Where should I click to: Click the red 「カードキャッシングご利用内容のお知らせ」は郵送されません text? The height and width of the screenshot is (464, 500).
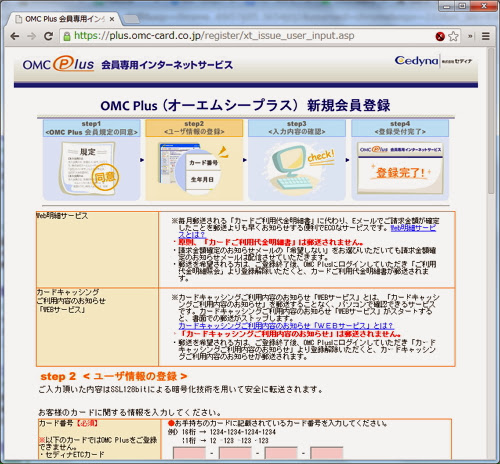289,334
